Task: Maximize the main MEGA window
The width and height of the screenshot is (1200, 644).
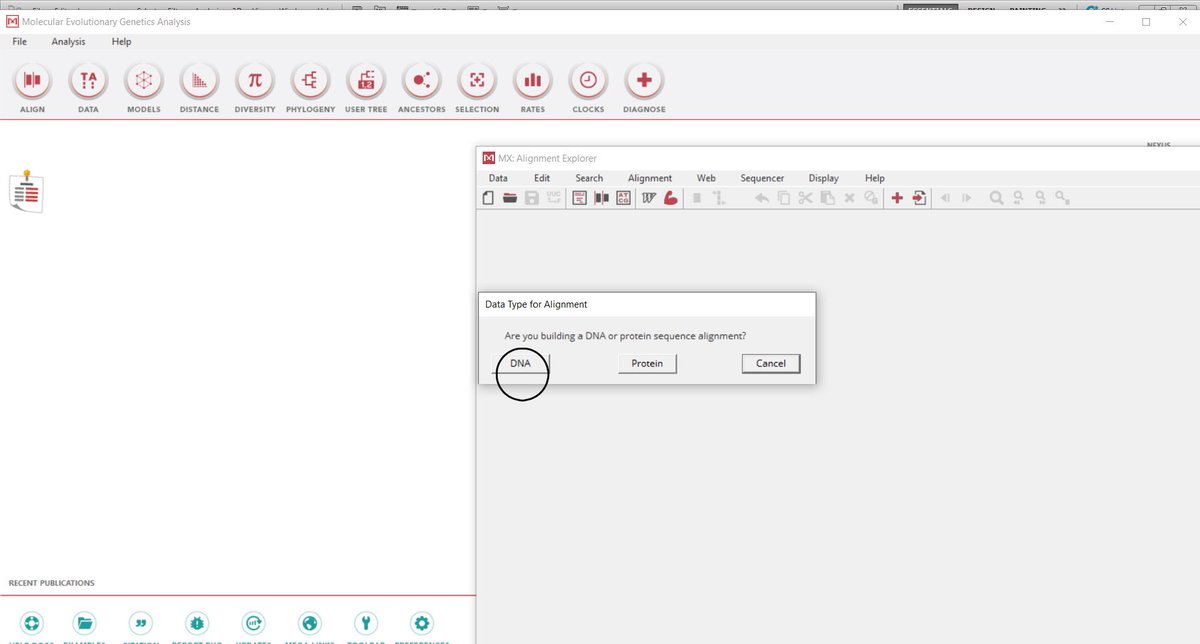Action: coord(1146,22)
